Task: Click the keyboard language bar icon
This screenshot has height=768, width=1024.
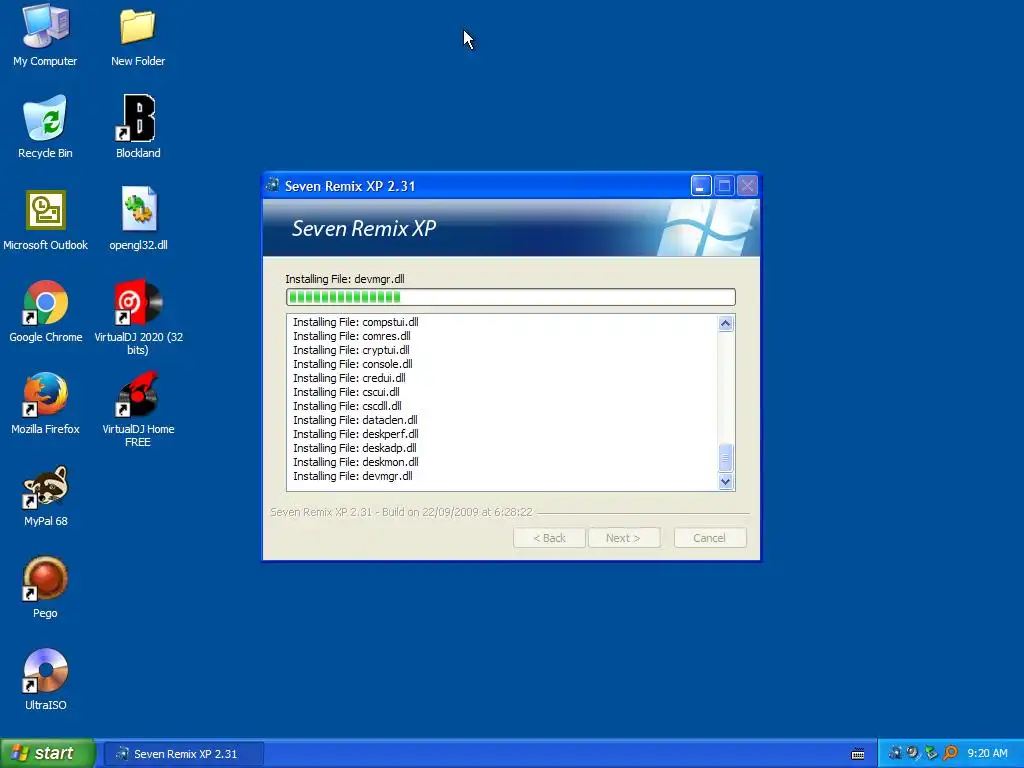Action: coord(858,754)
